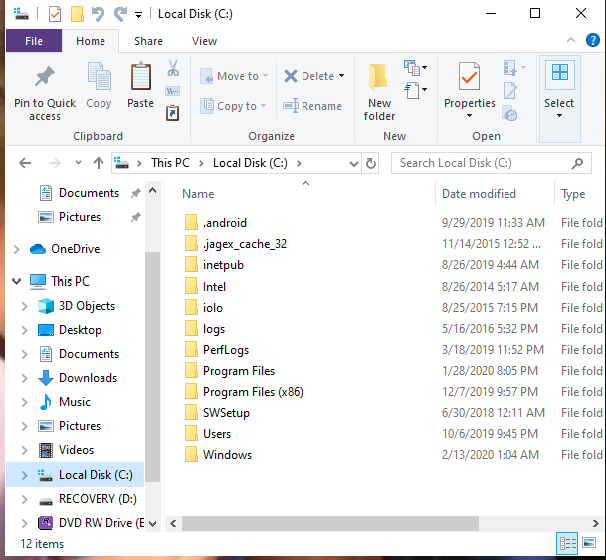
Task: Click the Rename button
Action: [312, 106]
